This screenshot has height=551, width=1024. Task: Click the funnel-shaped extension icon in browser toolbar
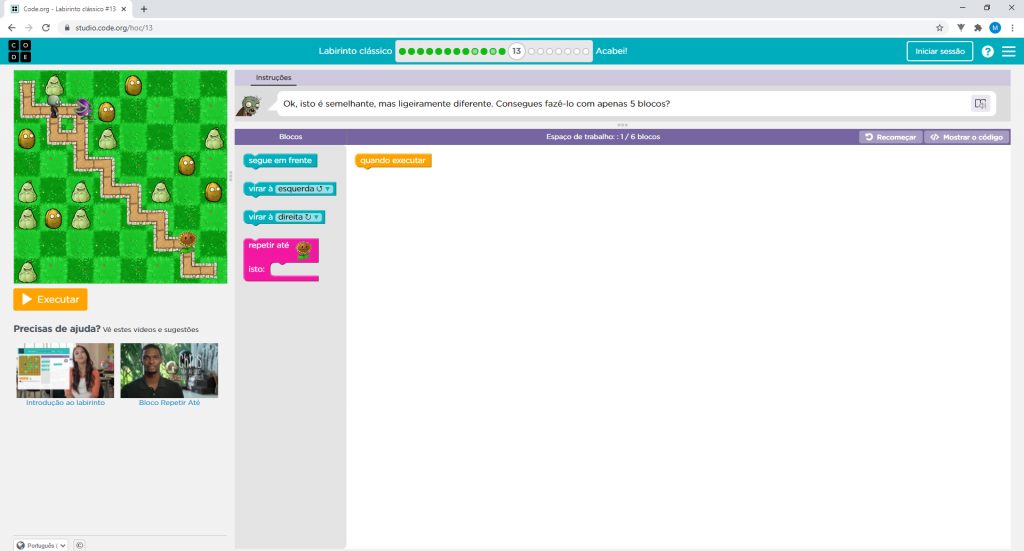point(961,27)
